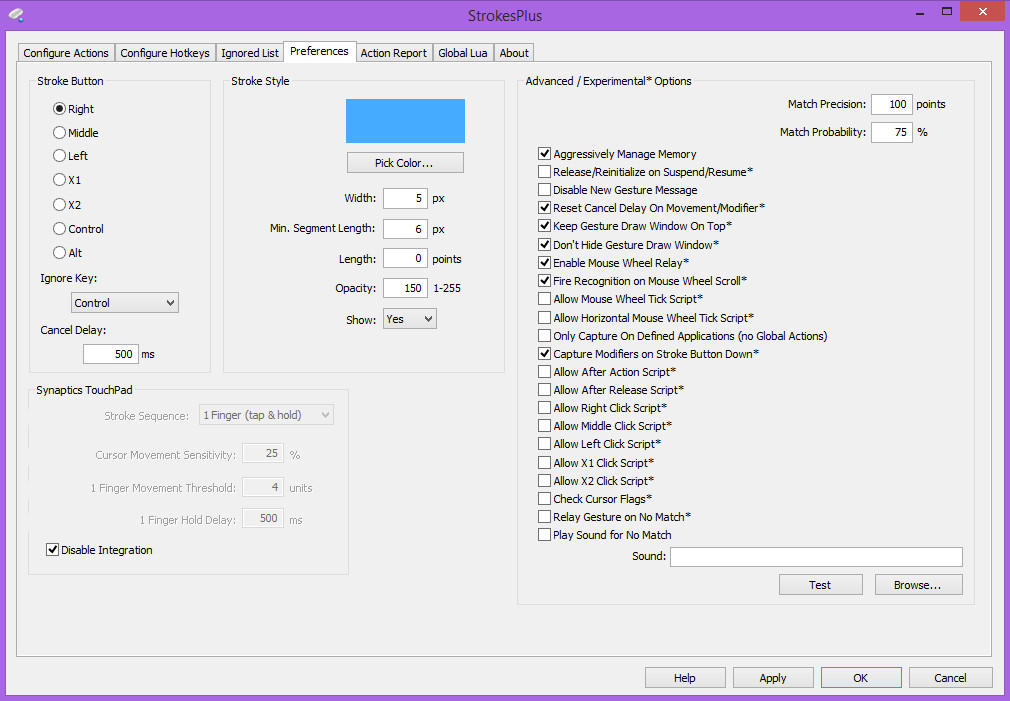This screenshot has height=701, width=1010.
Task: Click the Apply button
Action: coord(772,677)
